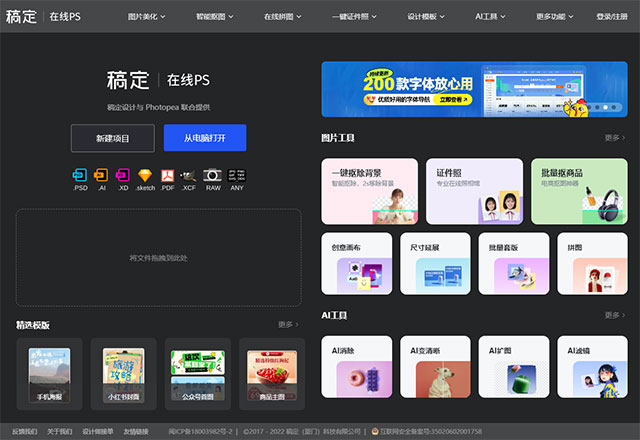640x440 pixels.
Task: Click the 登录/注册 link
Action: tap(609, 17)
